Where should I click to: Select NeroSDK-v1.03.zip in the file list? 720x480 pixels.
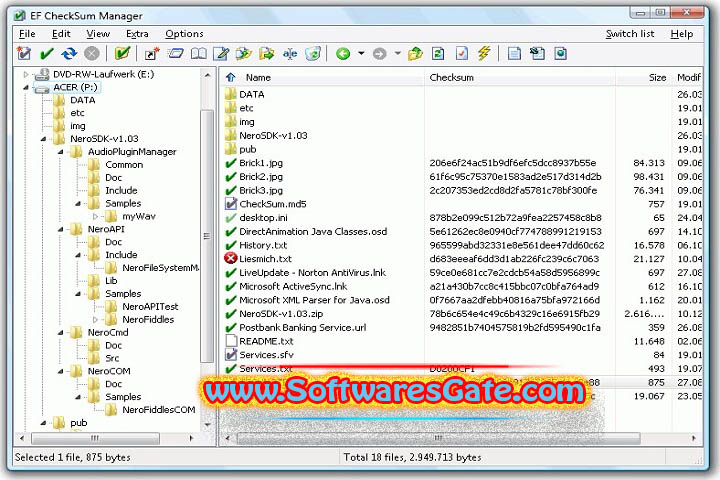click(x=281, y=314)
